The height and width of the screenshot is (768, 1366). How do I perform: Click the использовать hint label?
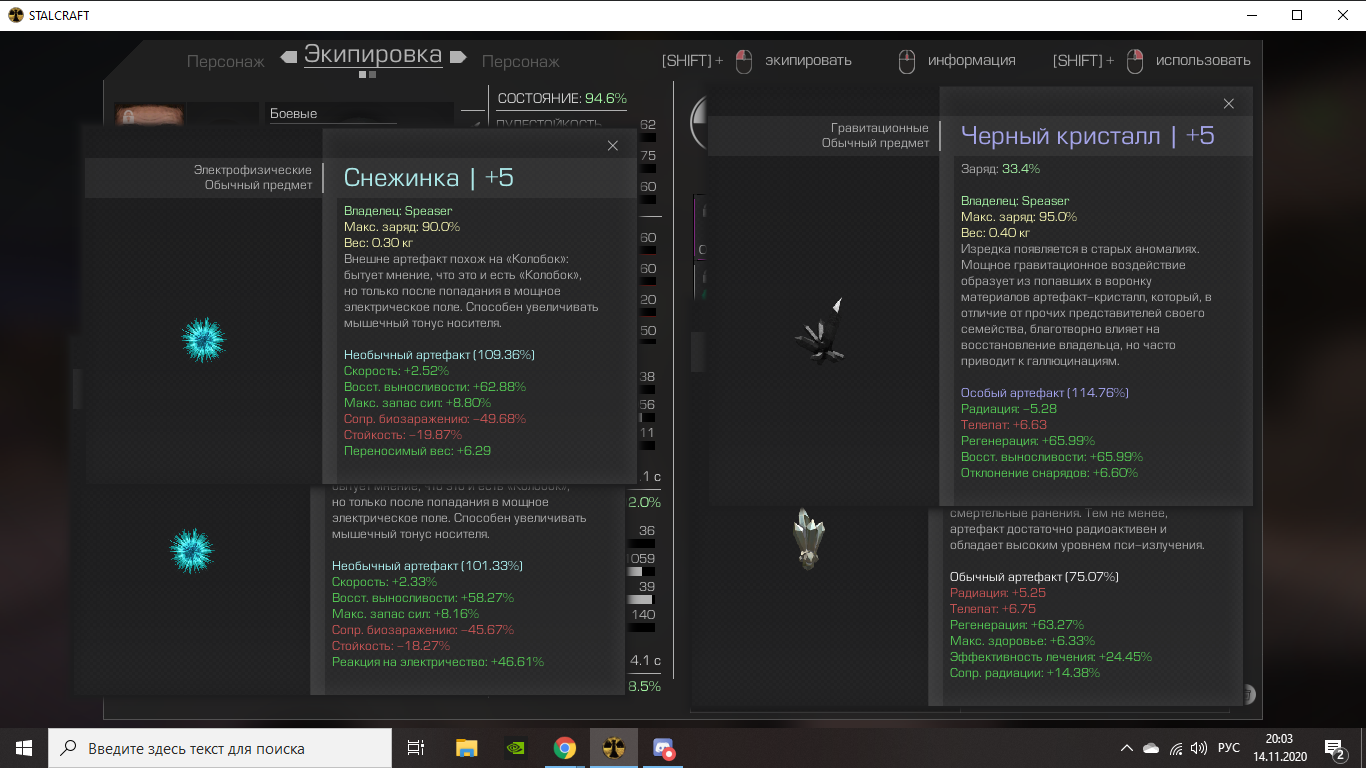[1203, 60]
